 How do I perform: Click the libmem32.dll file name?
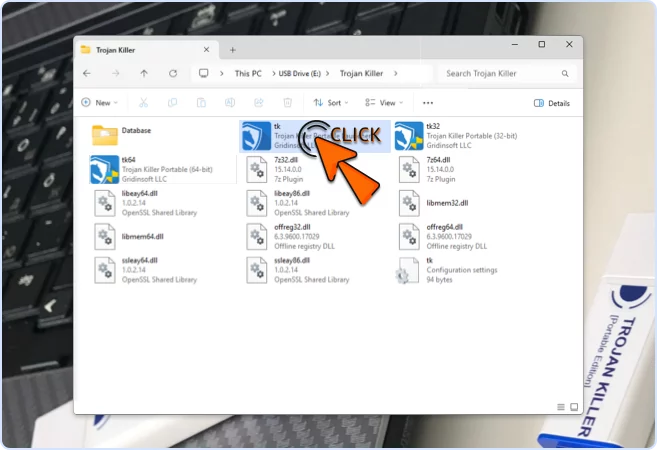click(x=447, y=203)
